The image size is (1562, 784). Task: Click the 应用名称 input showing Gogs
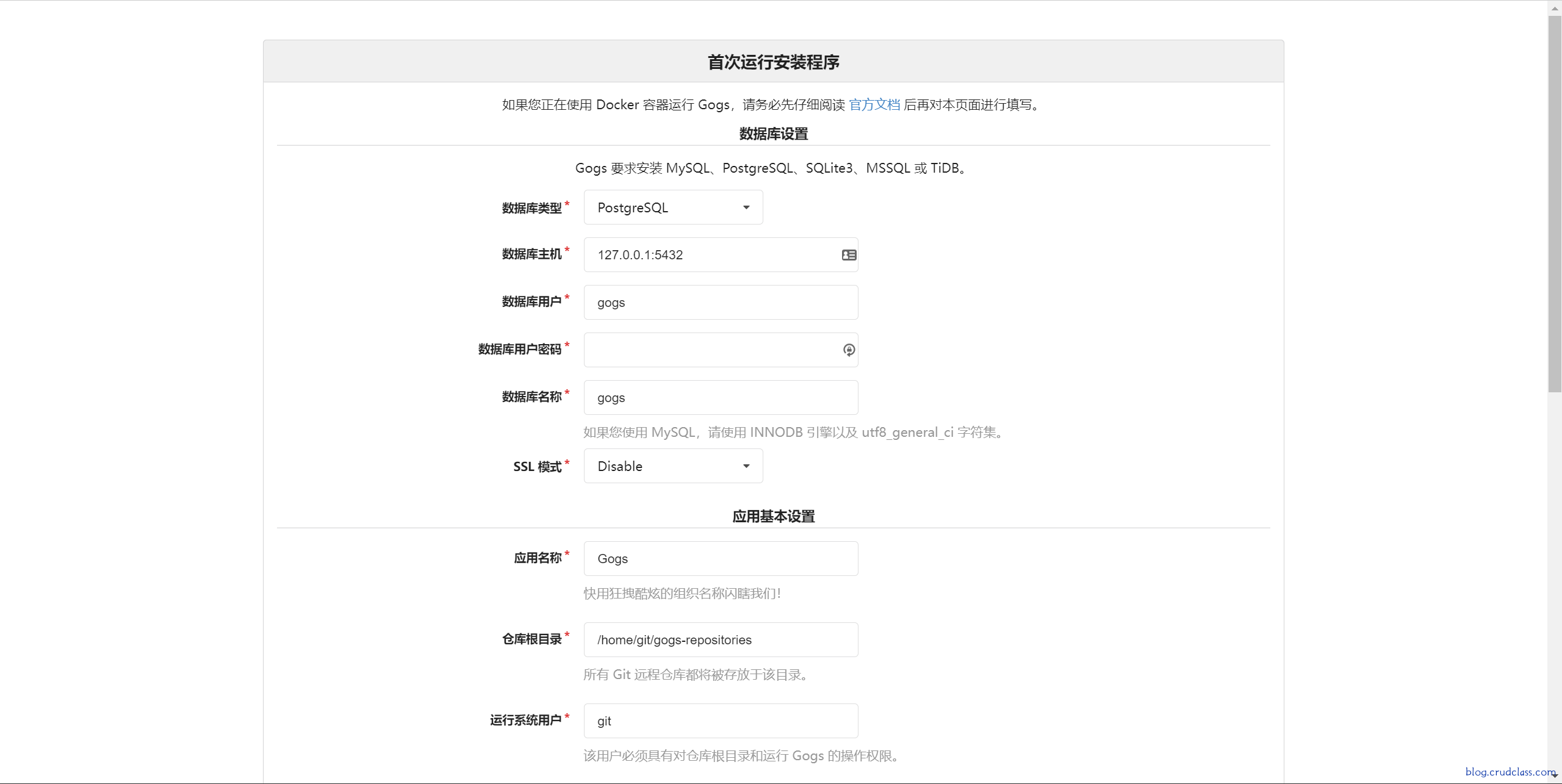click(x=702, y=558)
